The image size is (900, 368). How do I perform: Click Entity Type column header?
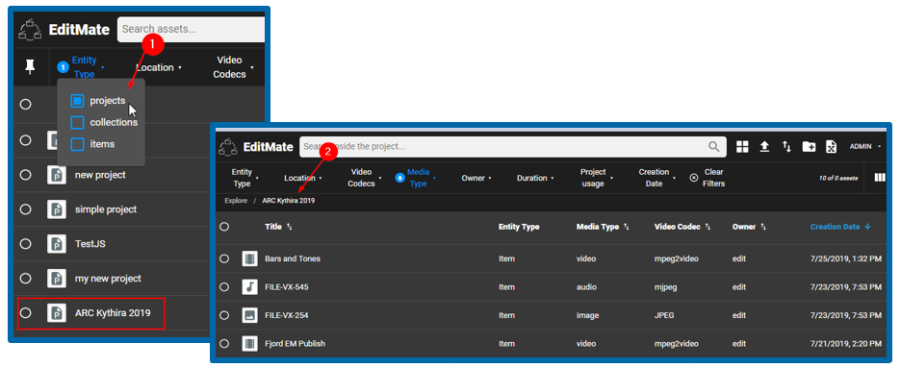[x=519, y=227]
